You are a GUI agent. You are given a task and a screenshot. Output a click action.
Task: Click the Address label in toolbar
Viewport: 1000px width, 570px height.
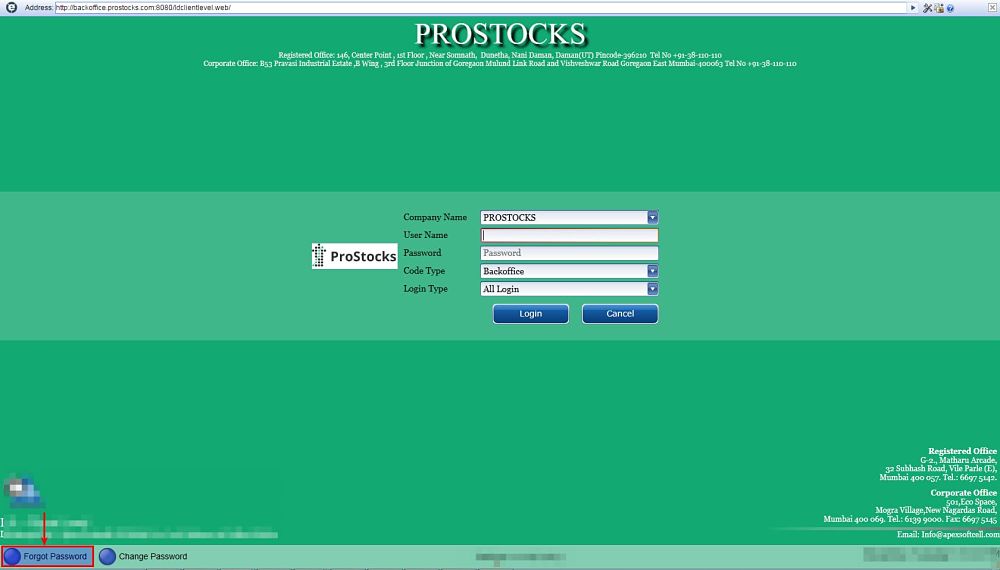click(x=38, y=8)
